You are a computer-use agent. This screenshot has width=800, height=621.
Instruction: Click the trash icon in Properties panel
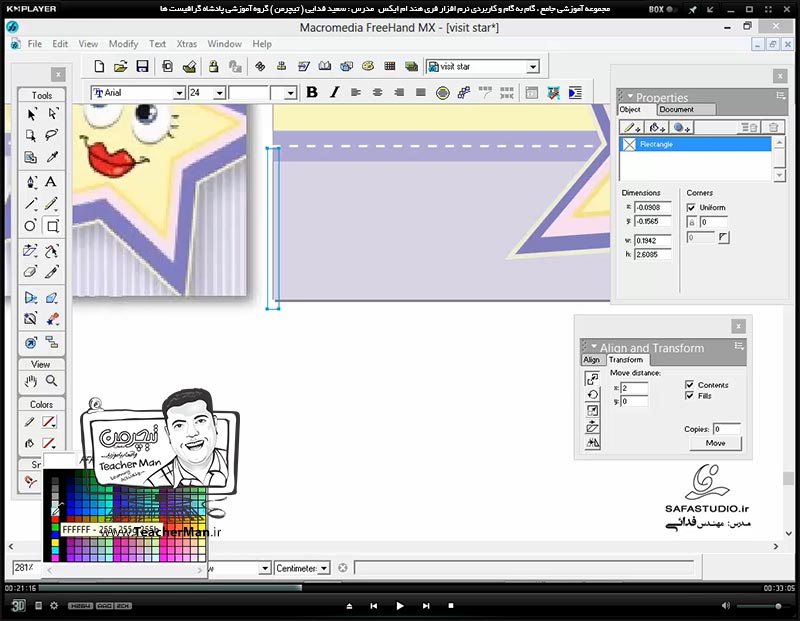773,128
